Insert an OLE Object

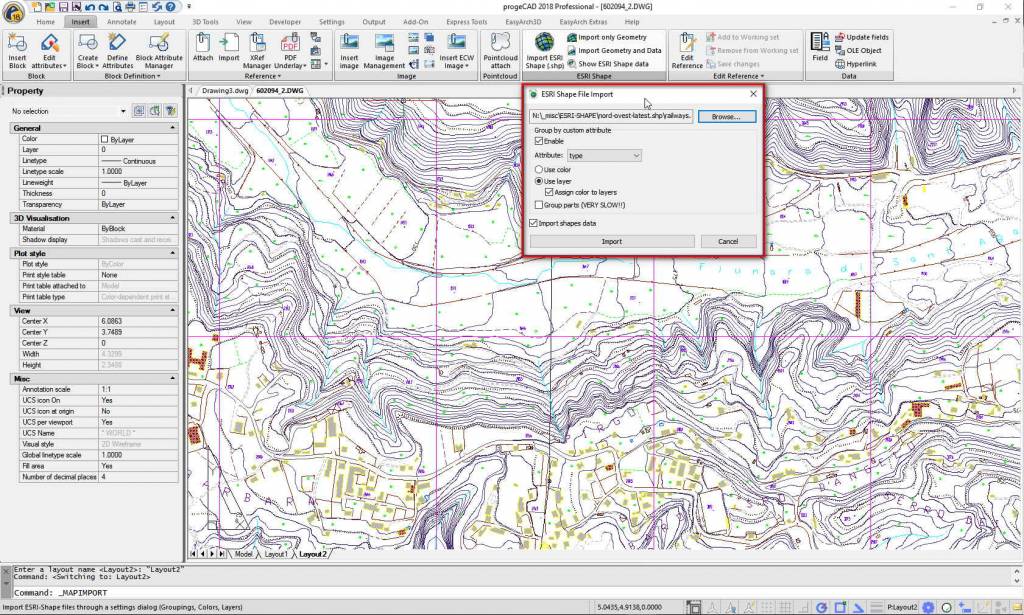(x=858, y=50)
